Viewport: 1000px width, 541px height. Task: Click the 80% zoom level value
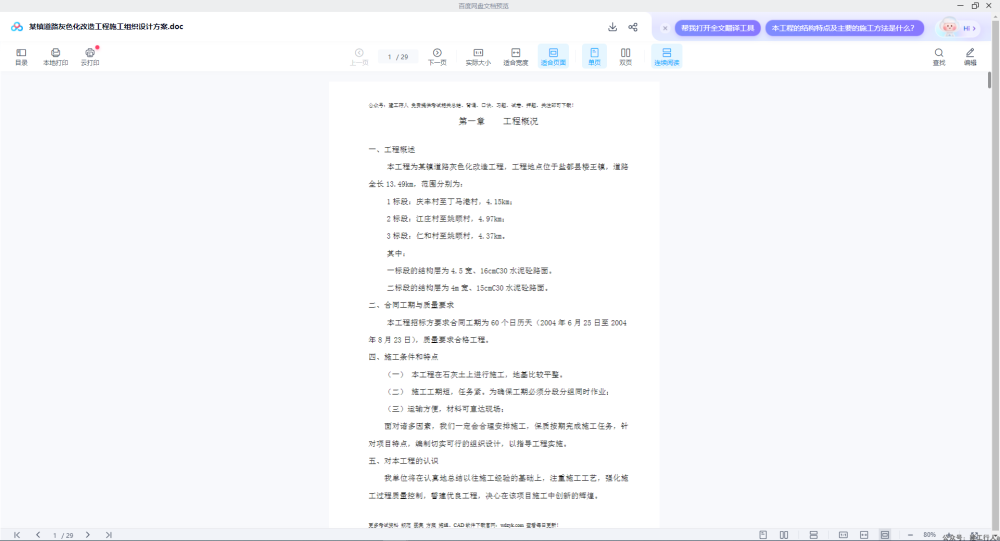[x=929, y=535]
